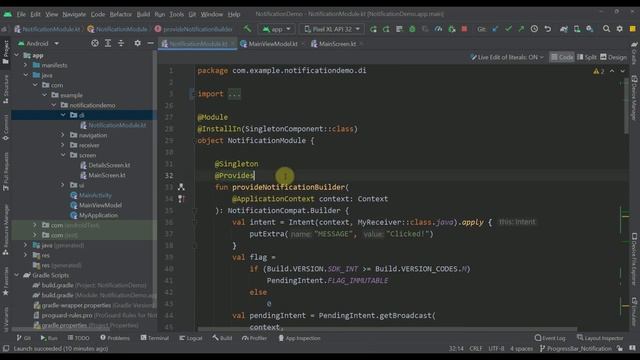Screen dimensions: 640x360
Task: Expand the navigation folder
Action: pos(63,135)
